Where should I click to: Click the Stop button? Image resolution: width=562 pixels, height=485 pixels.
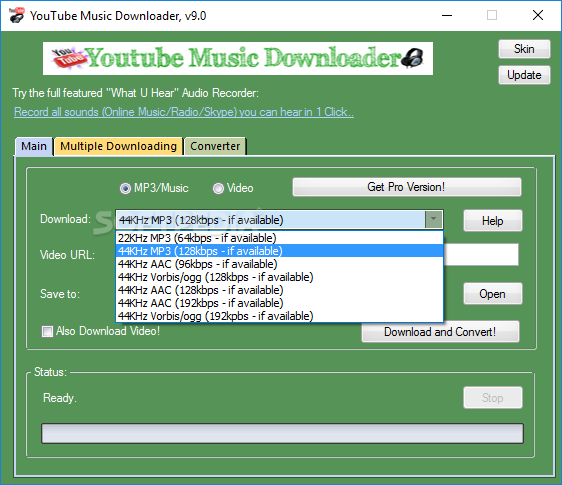coord(492,398)
